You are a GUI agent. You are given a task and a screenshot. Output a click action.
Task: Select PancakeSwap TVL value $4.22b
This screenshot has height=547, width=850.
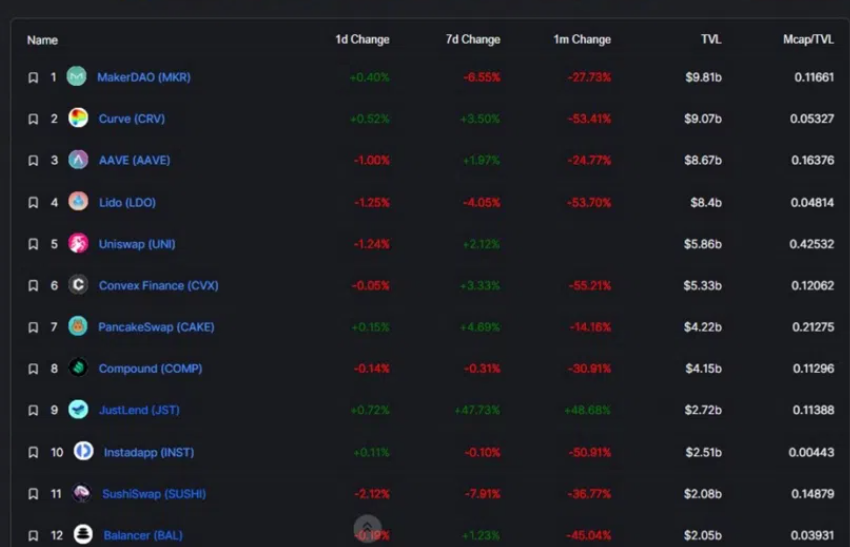coord(703,327)
